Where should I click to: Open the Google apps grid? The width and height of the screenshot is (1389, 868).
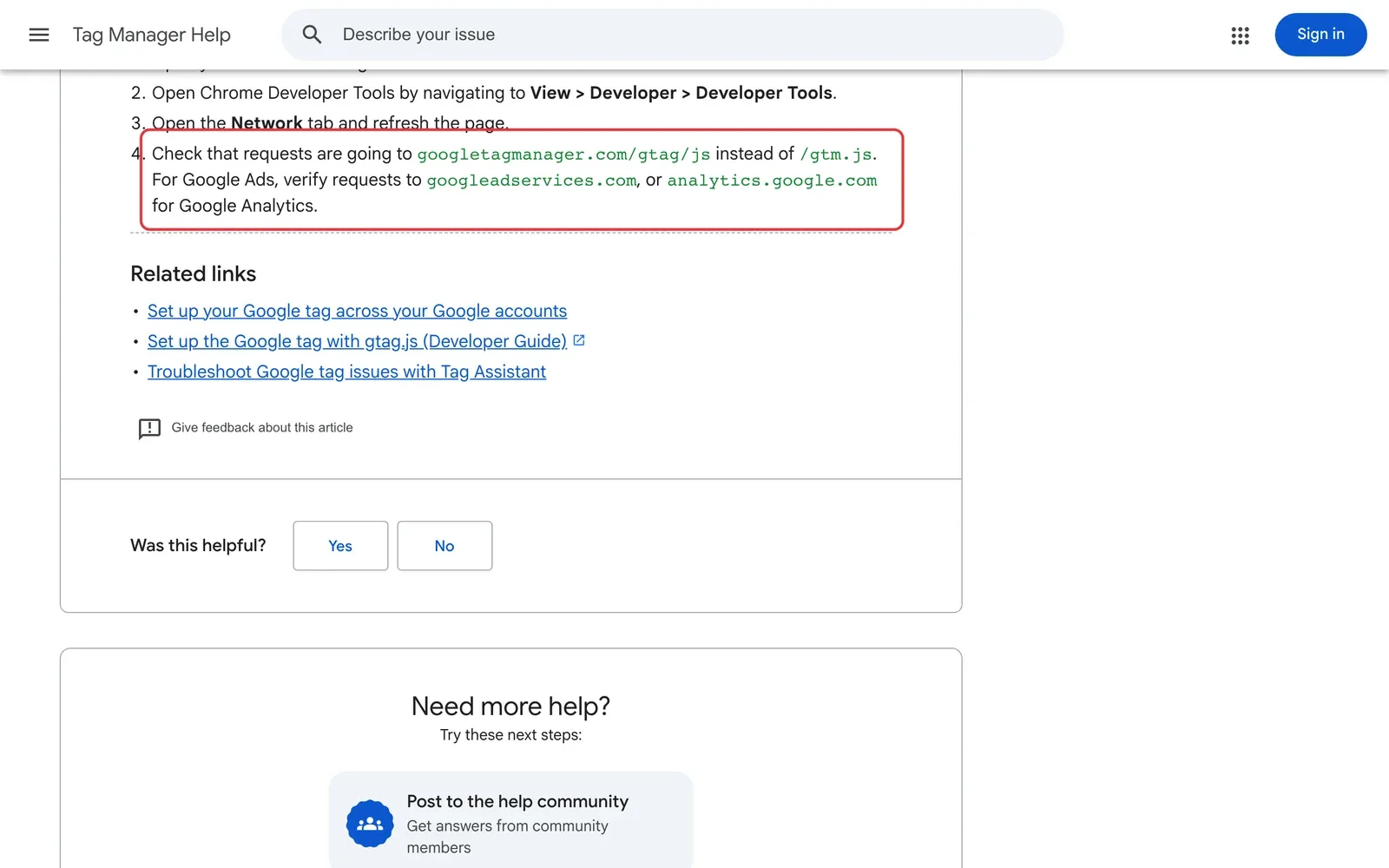click(1240, 35)
